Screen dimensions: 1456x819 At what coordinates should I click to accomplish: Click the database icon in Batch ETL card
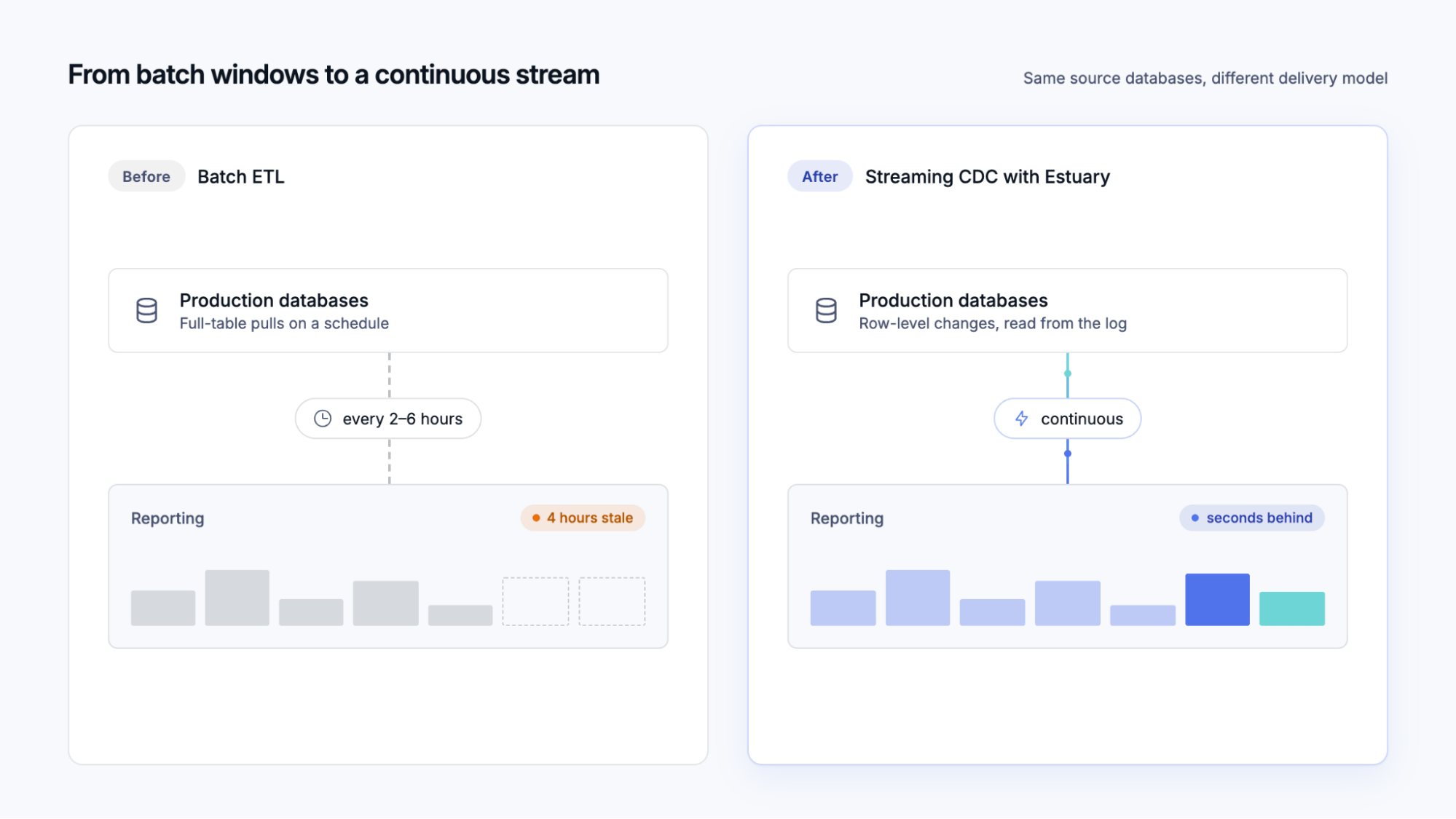point(146,311)
